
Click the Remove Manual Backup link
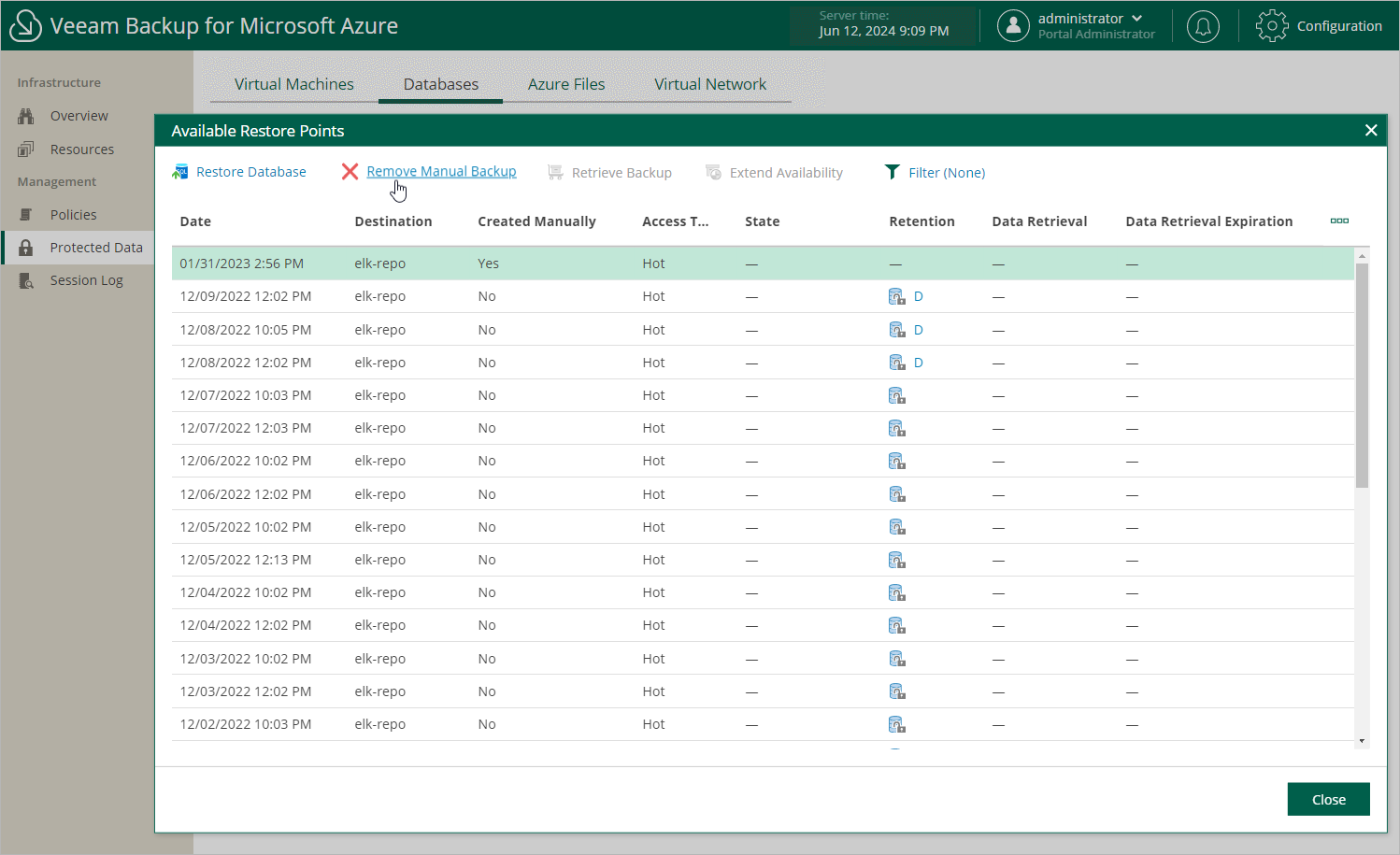[441, 172]
